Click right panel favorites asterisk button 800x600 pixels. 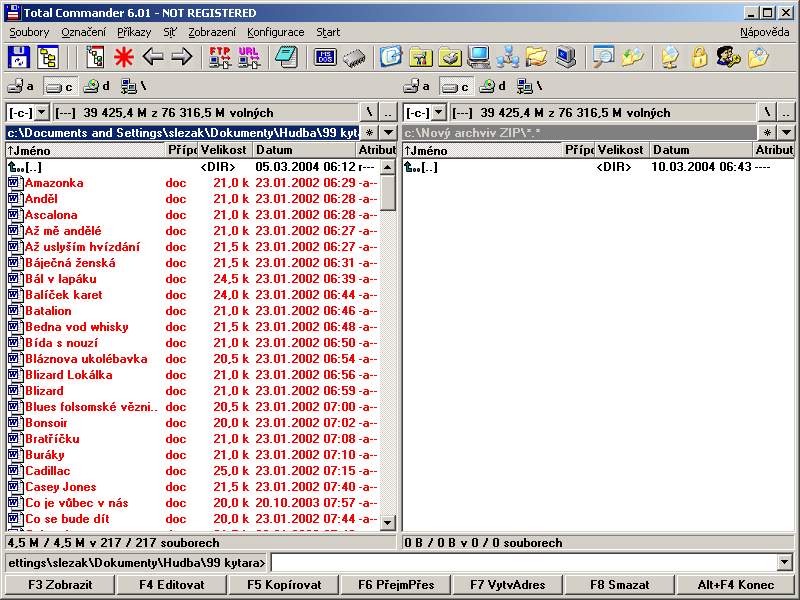click(767, 133)
